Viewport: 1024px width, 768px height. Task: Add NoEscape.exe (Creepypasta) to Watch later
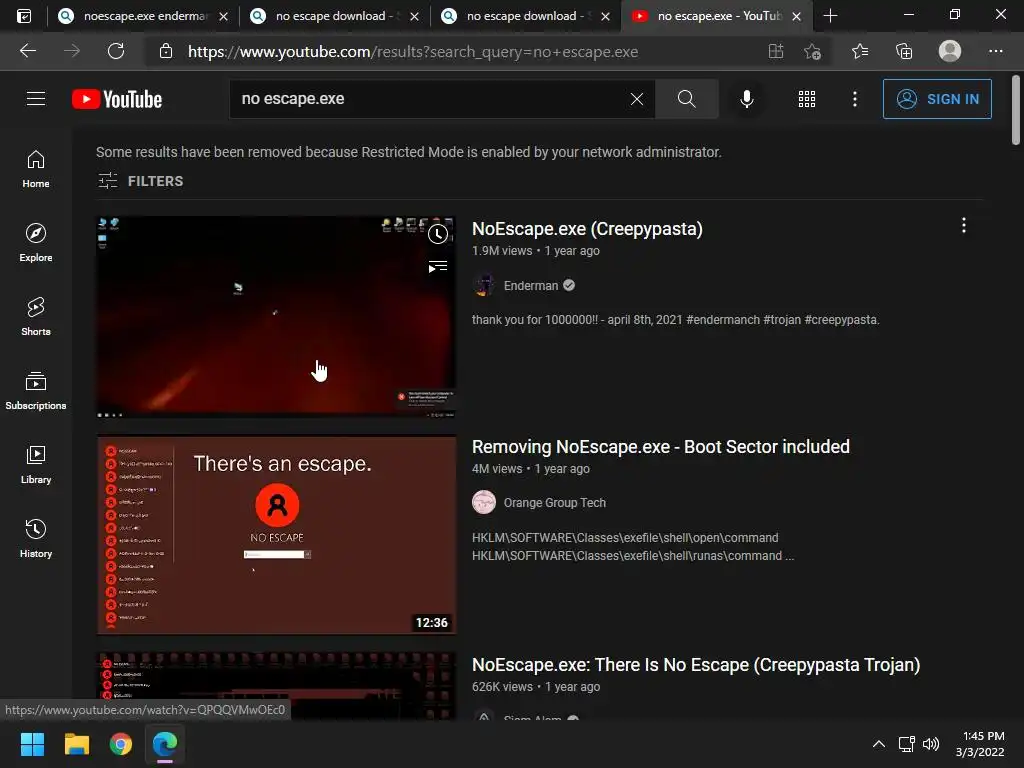click(x=438, y=234)
